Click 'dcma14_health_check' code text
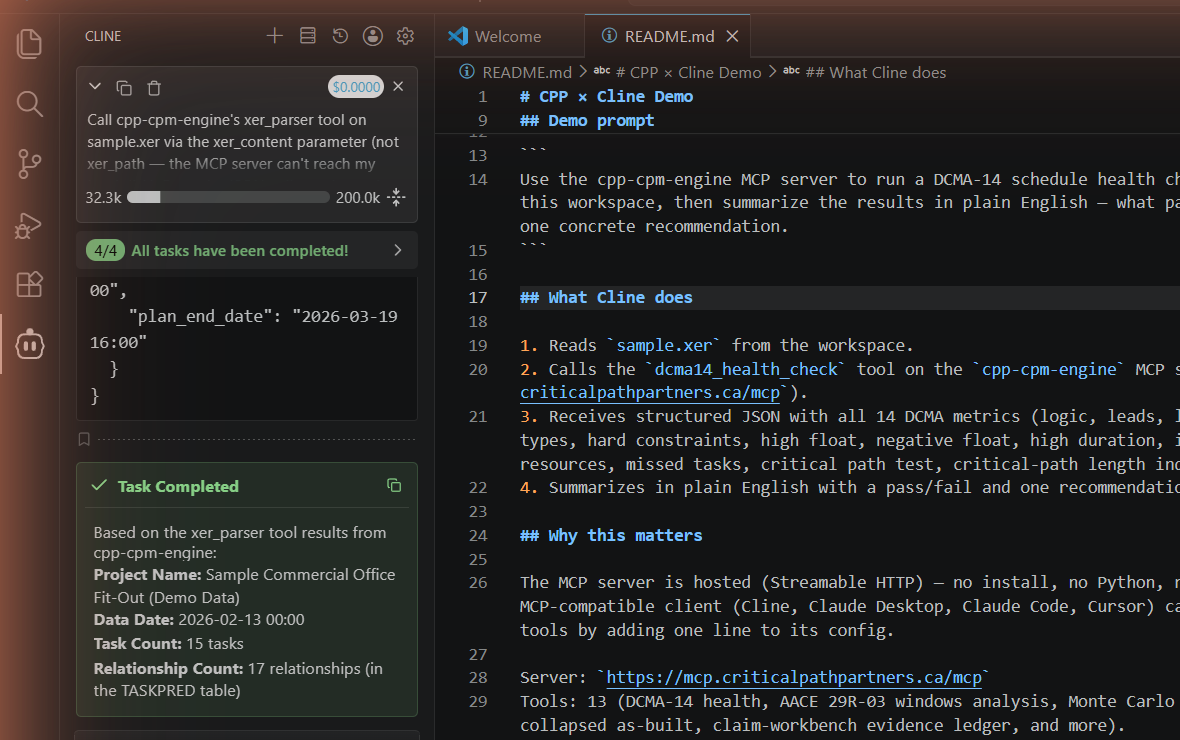The width and height of the screenshot is (1180, 740). coord(746,370)
